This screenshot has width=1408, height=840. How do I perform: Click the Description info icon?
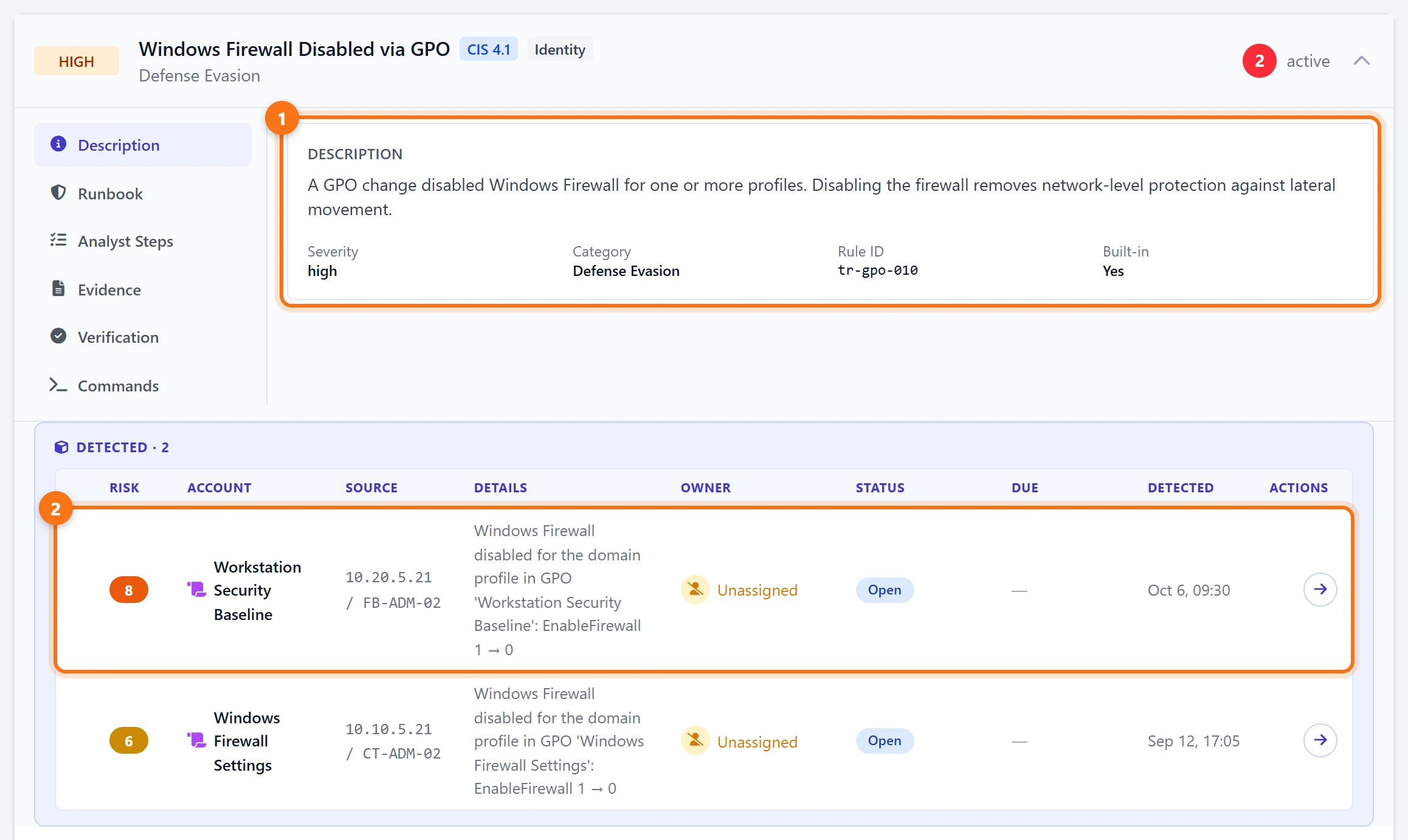[x=58, y=144]
